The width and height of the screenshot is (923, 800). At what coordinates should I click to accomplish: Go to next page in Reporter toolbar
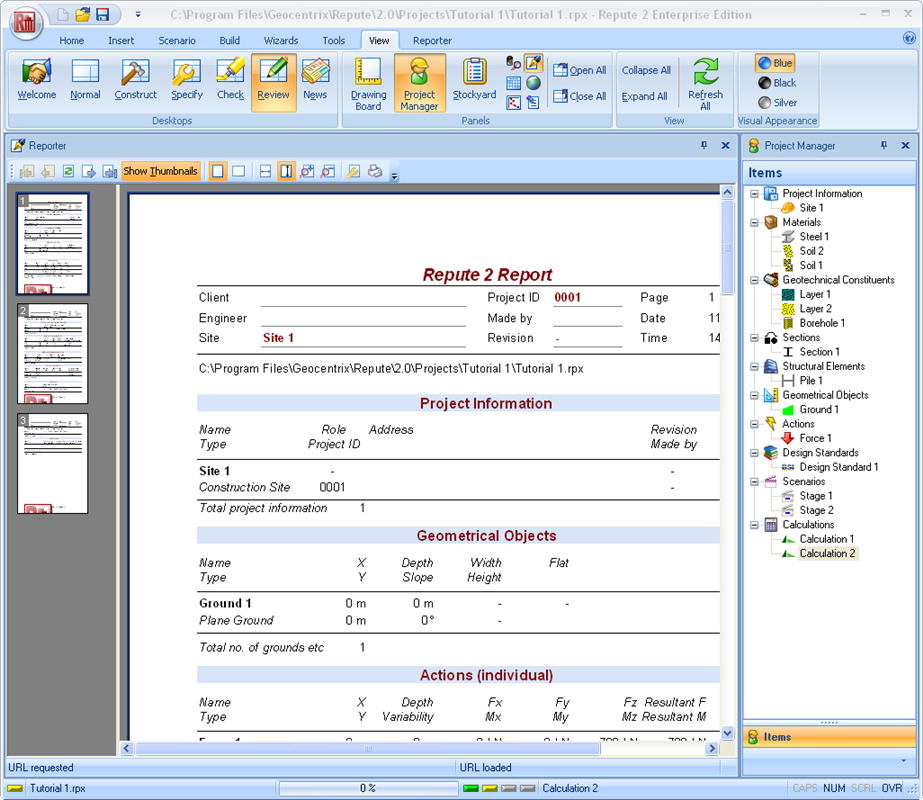89,171
